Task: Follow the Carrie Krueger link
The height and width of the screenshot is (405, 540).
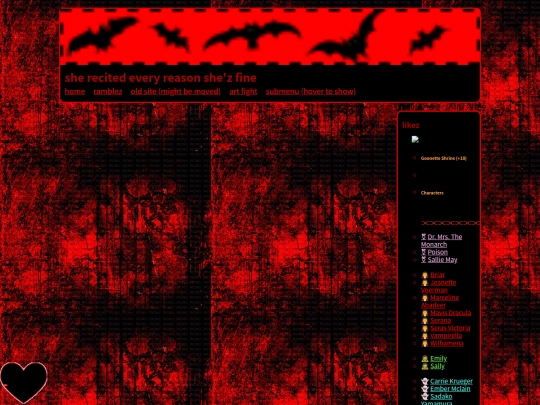Action: 451,381
